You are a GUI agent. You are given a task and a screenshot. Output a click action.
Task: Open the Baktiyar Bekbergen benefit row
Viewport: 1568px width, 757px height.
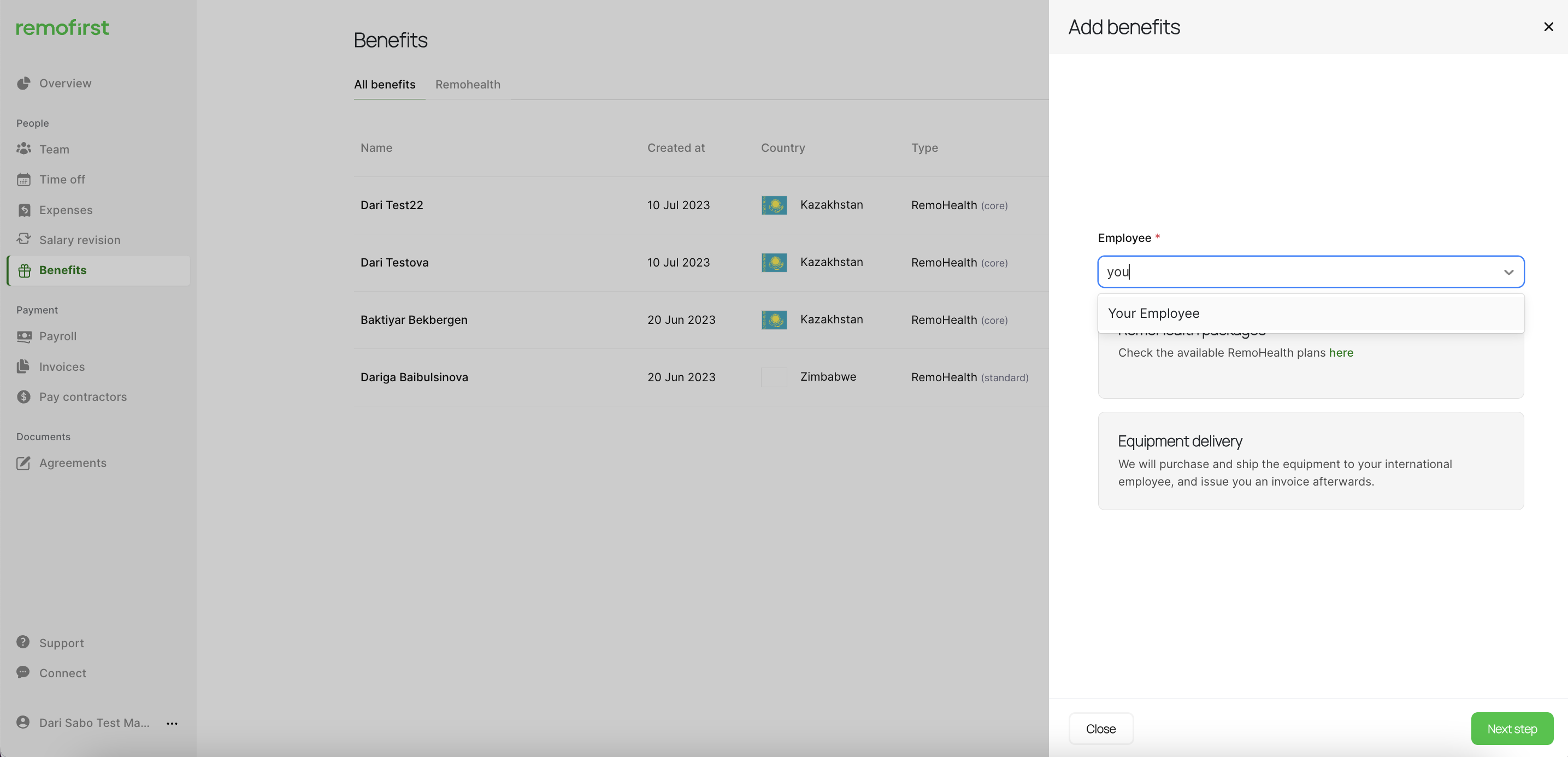[700, 320]
